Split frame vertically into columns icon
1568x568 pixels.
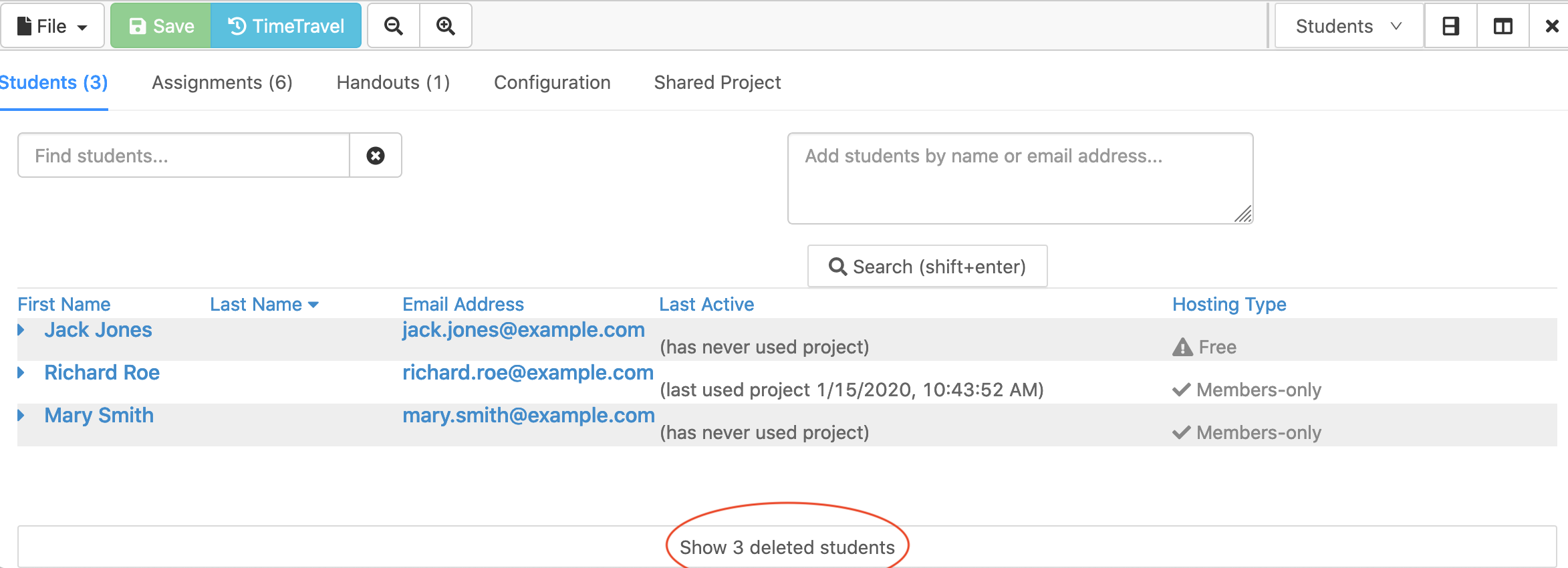tap(1503, 26)
